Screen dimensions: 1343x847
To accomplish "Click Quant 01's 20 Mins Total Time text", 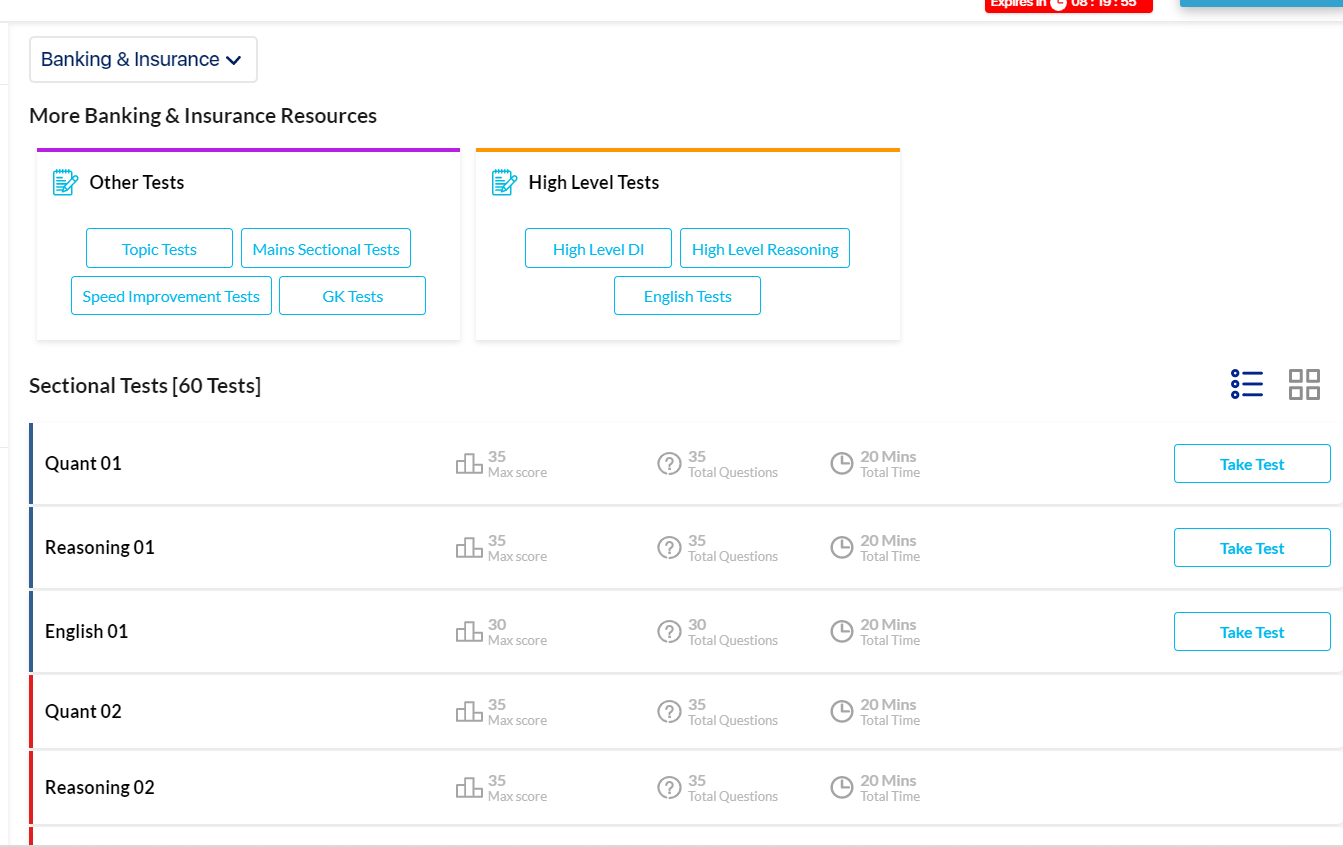I will (890, 464).
